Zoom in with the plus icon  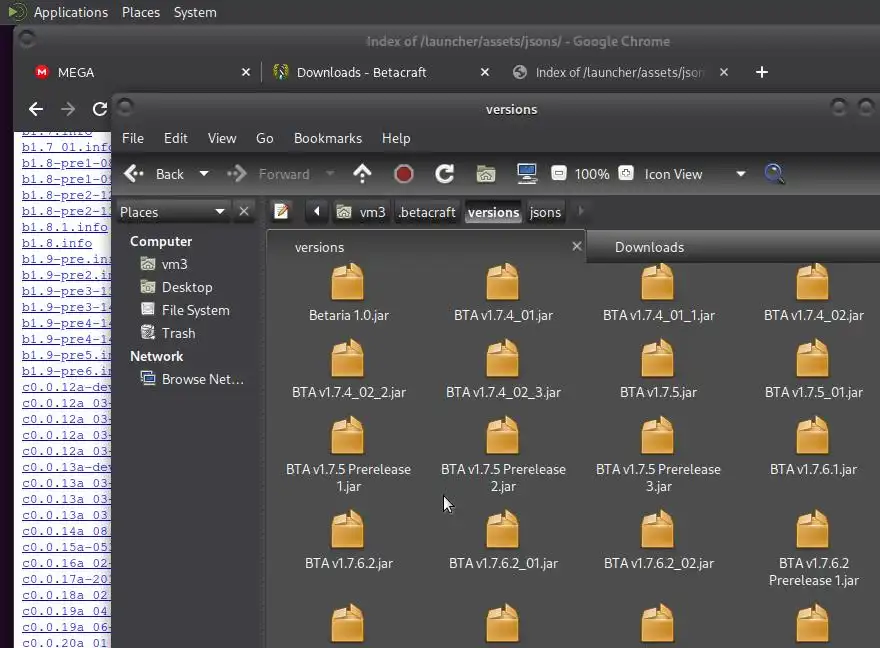pos(626,173)
